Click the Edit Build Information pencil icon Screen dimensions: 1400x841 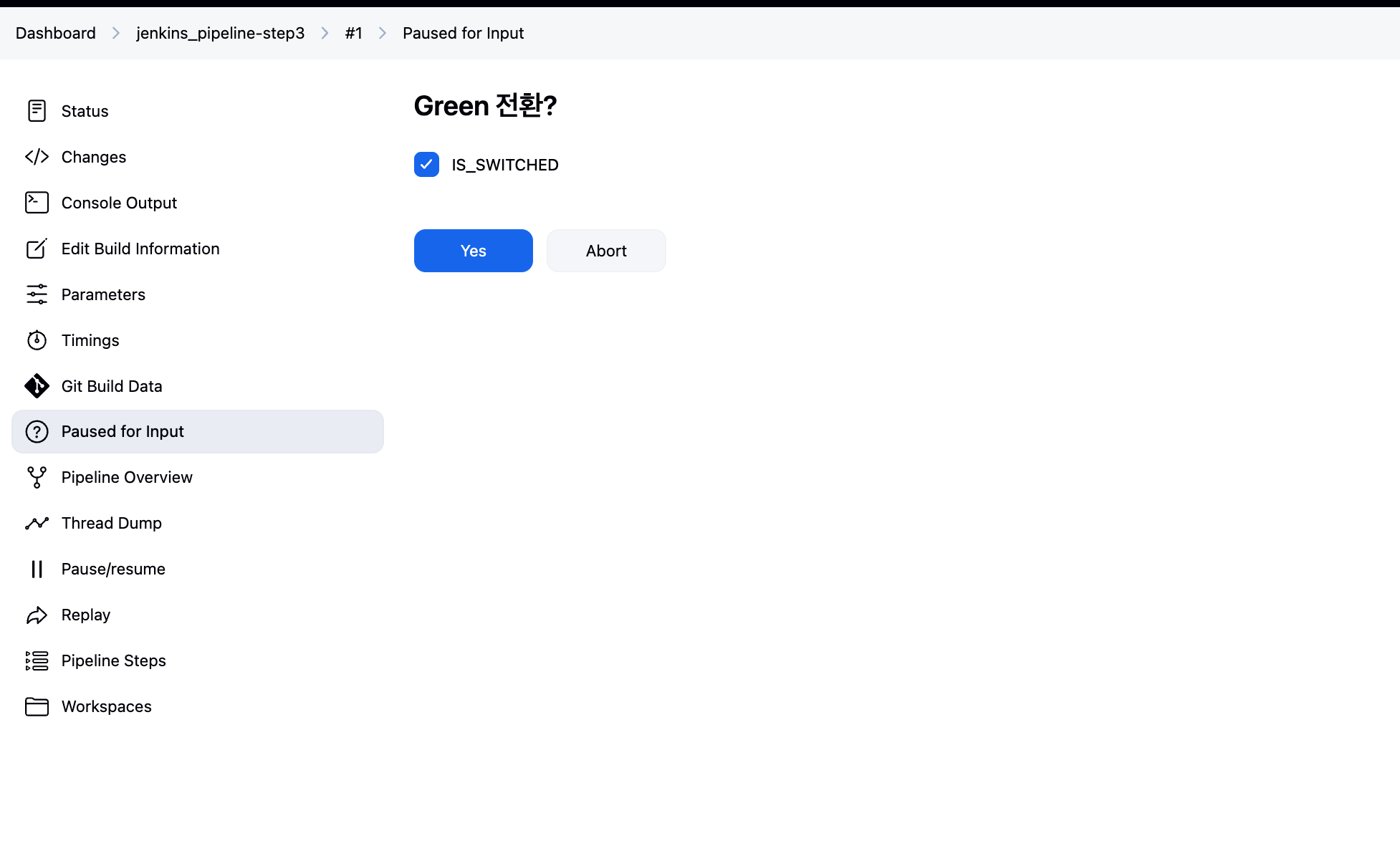click(37, 249)
